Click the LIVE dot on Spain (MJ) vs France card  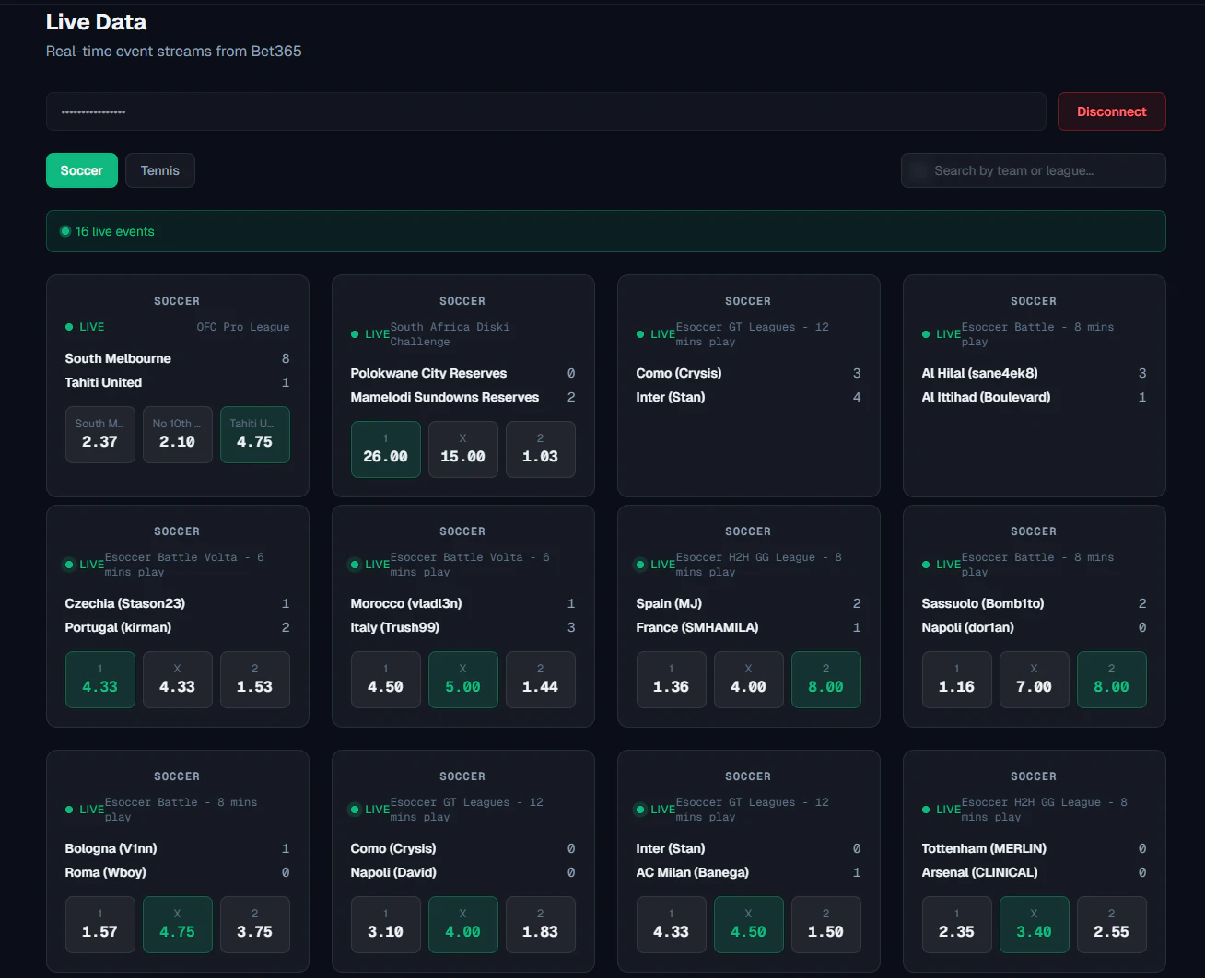point(640,564)
